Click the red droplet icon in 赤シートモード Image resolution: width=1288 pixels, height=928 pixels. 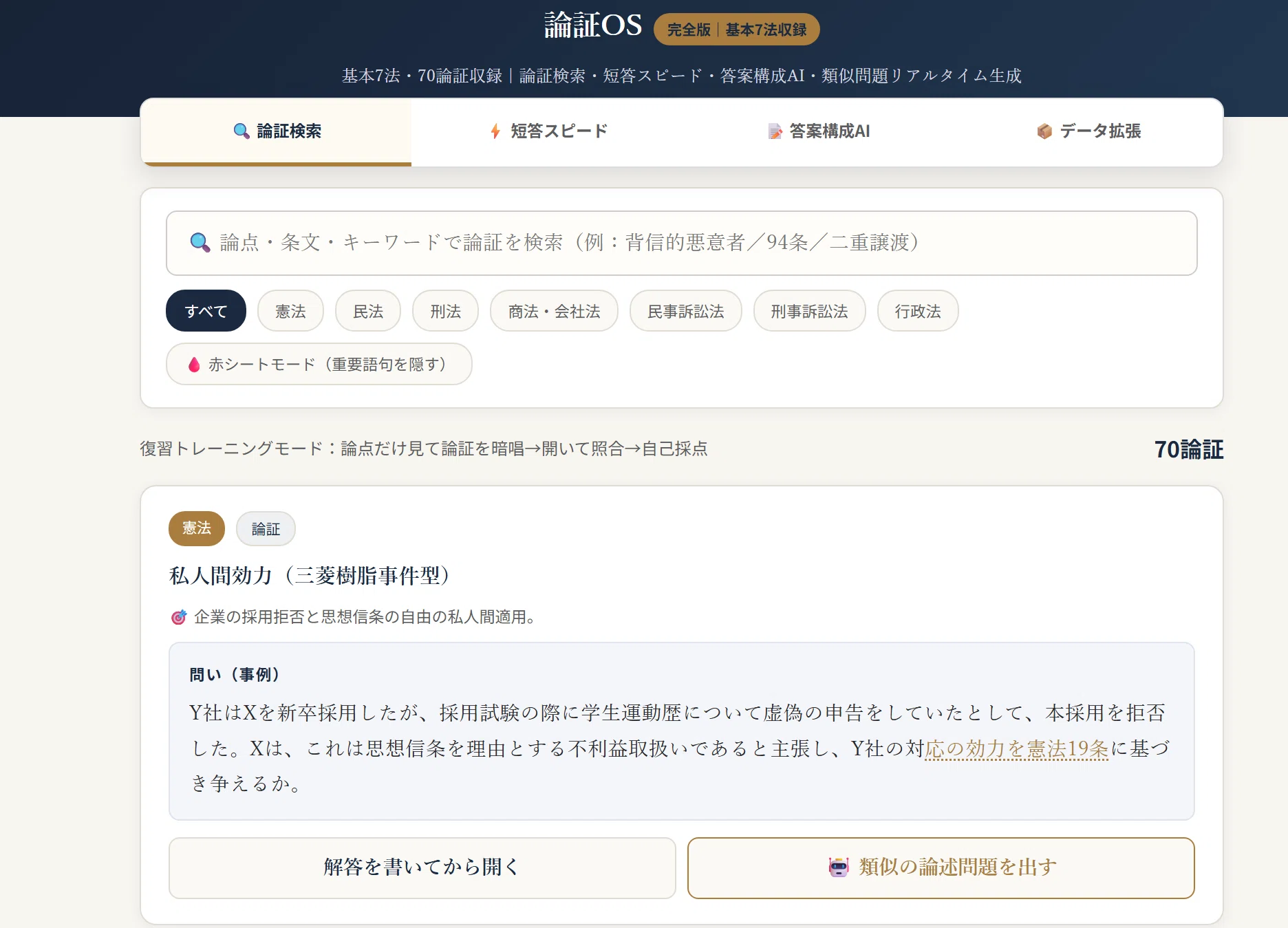pyautogui.click(x=194, y=364)
